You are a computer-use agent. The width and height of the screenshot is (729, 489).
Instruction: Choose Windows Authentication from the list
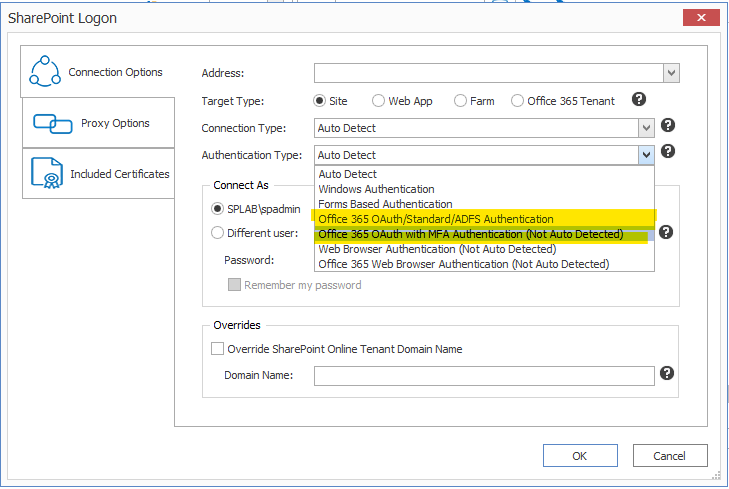(x=484, y=189)
